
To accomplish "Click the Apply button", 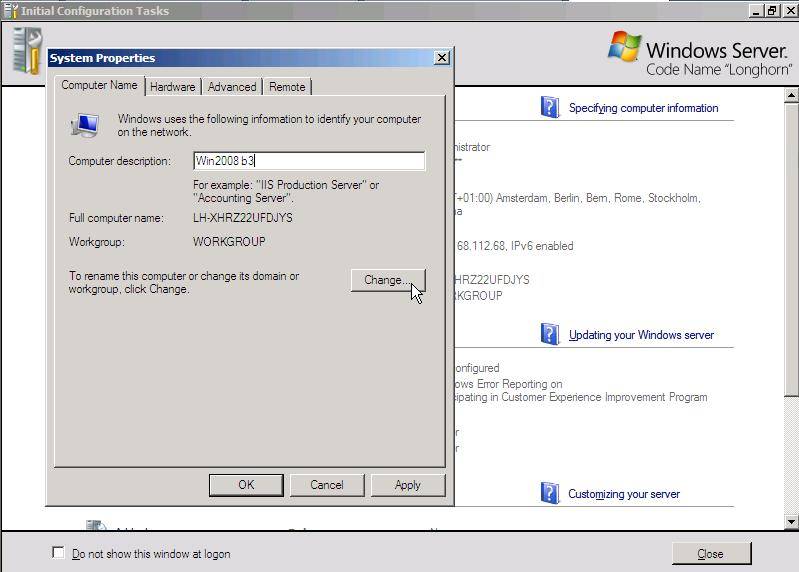I will tap(407, 485).
